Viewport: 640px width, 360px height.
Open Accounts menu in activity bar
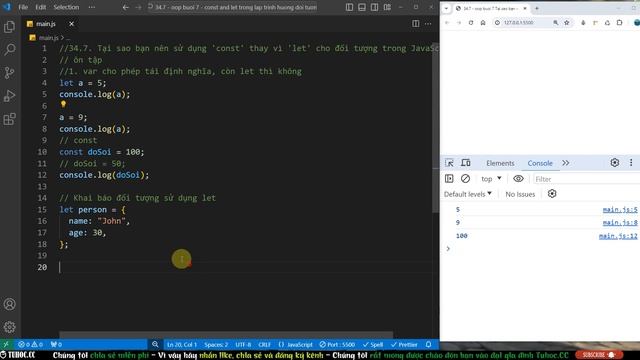pos(9,304)
